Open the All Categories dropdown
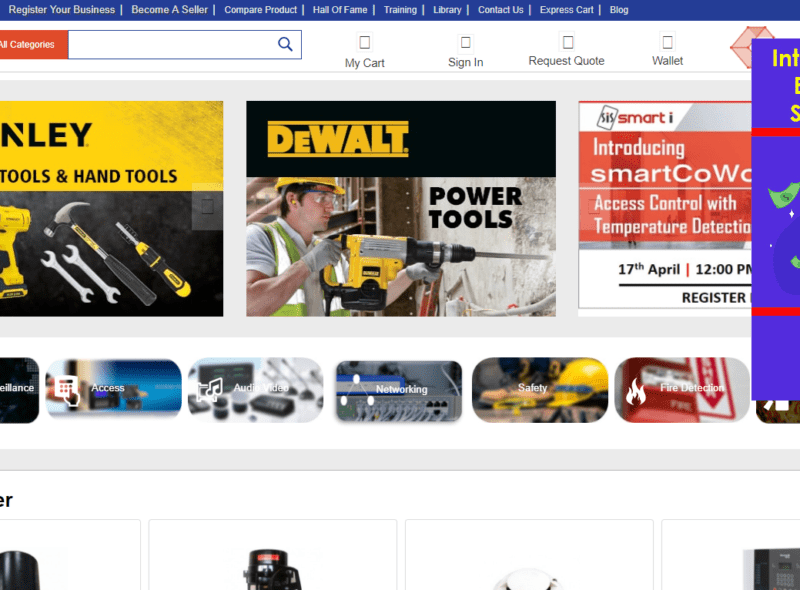This screenshot has height=590, width=800. pos(34,44)
